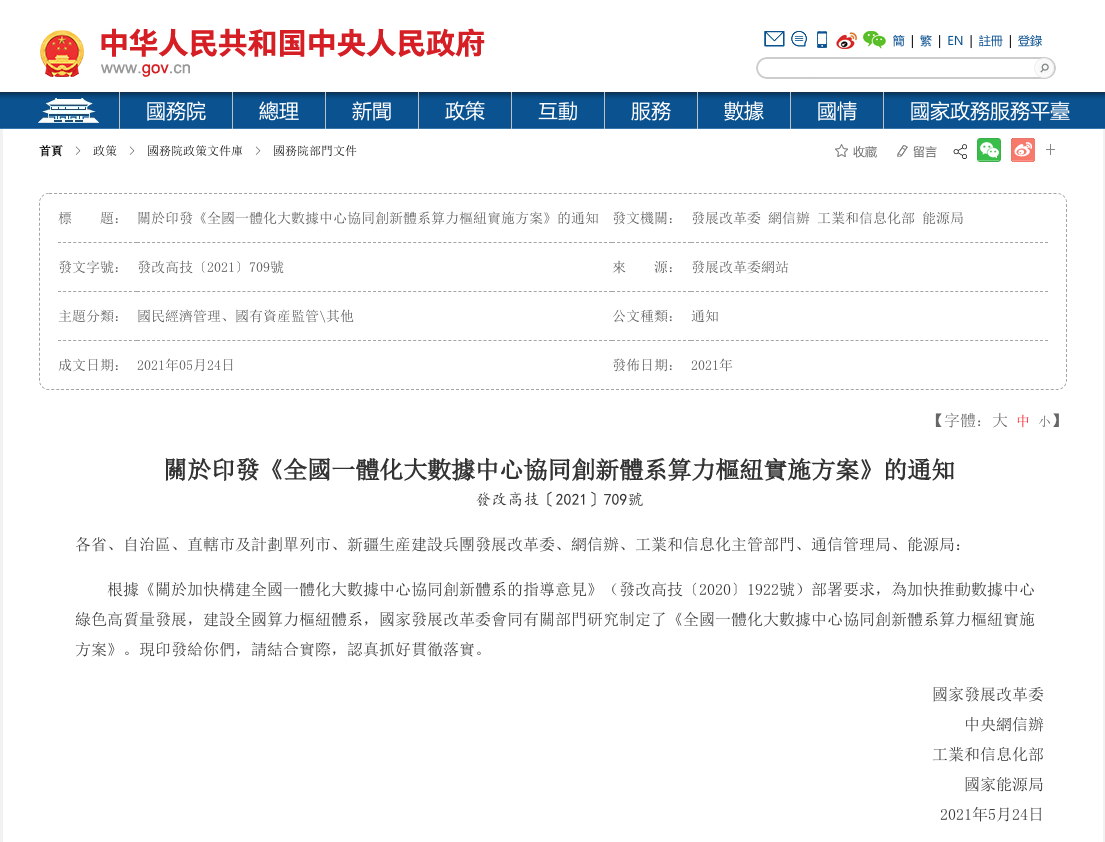Click the 登錄 login link
Viewport: 1105px width, 842px height.
[1030, 41]
